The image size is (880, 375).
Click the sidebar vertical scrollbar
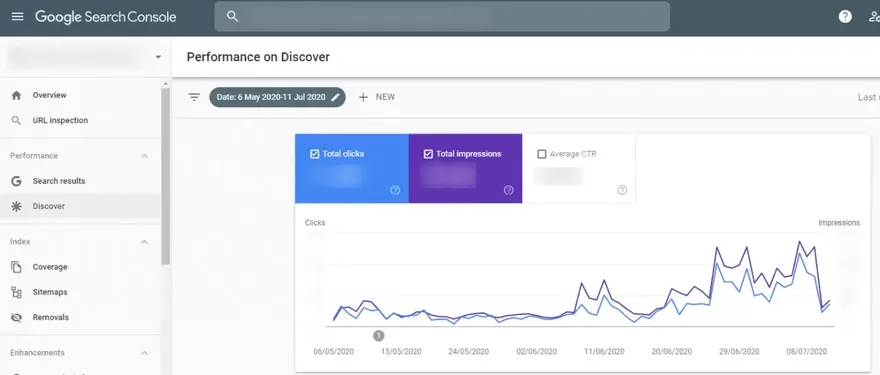coord(165,176)
